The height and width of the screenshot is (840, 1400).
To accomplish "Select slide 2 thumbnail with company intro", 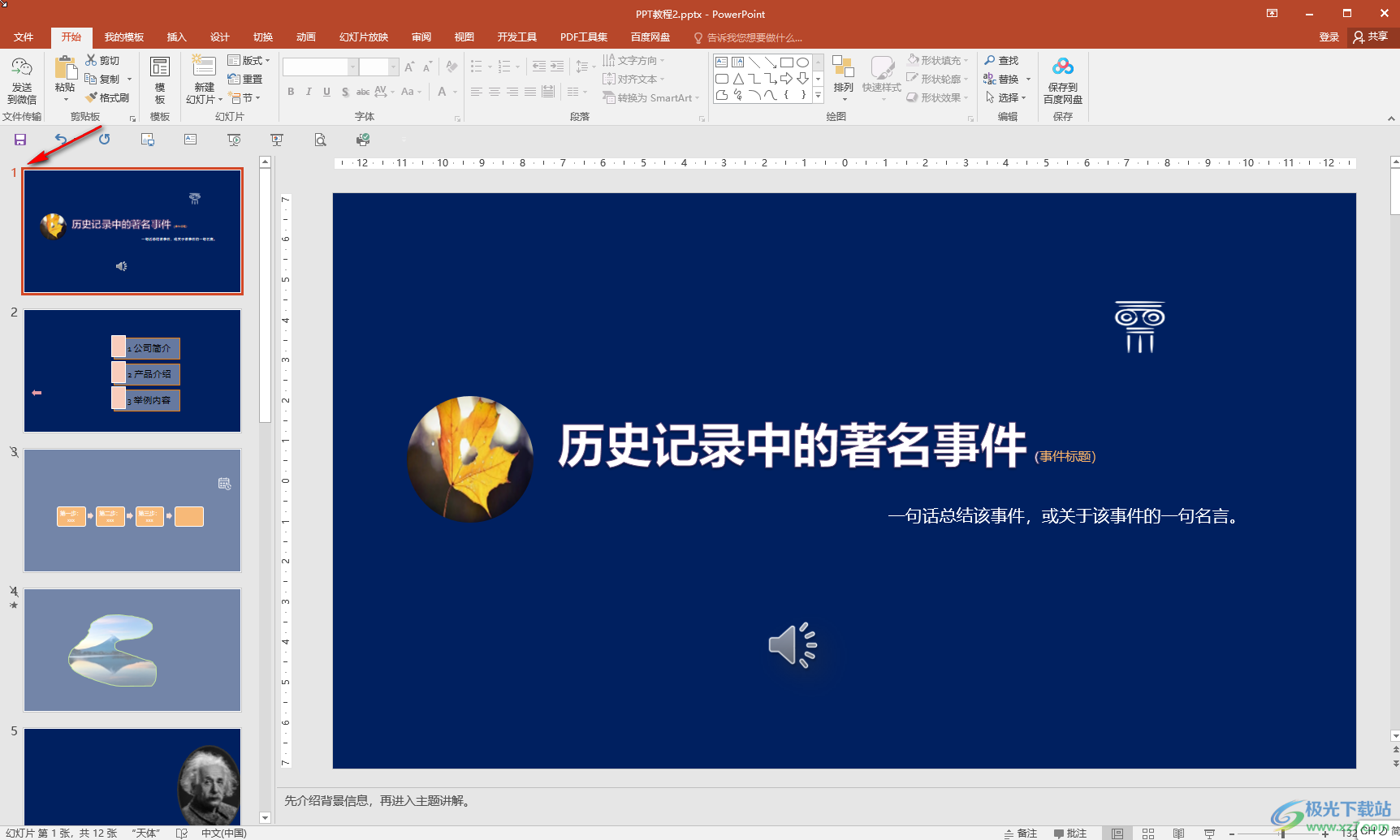I will 132,371.
